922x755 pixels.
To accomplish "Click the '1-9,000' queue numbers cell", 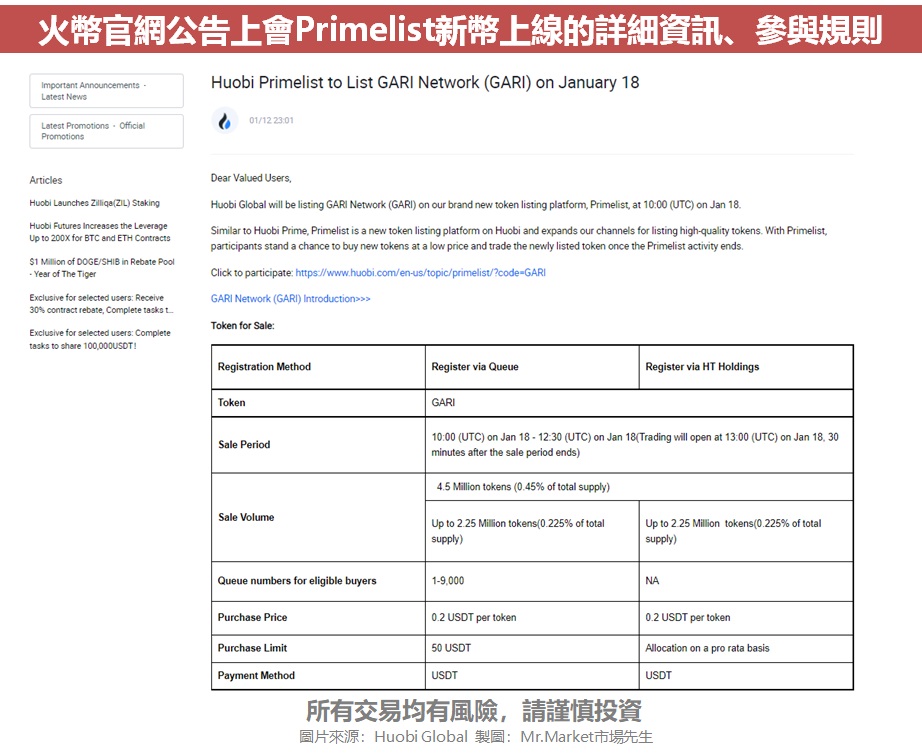I will [532, 581].
